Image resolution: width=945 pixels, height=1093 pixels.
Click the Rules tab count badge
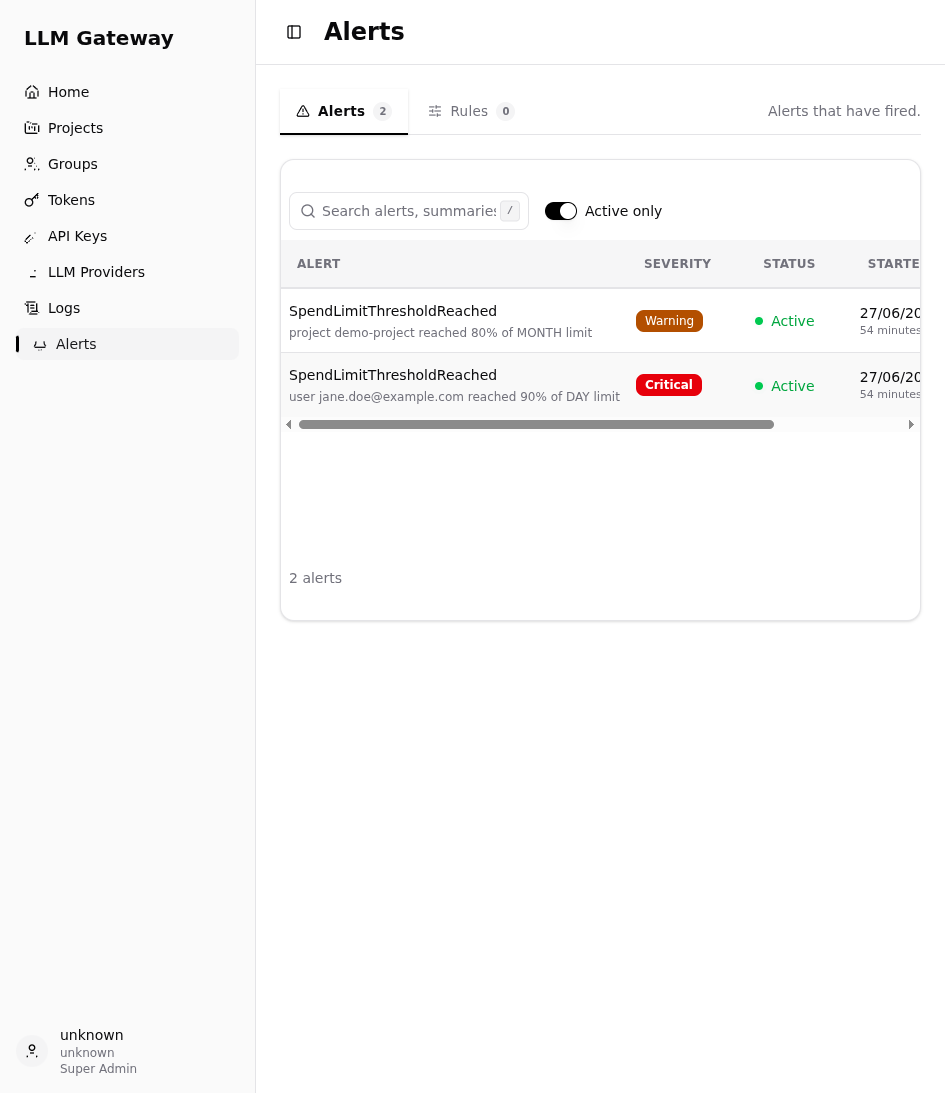coord(506,112)
